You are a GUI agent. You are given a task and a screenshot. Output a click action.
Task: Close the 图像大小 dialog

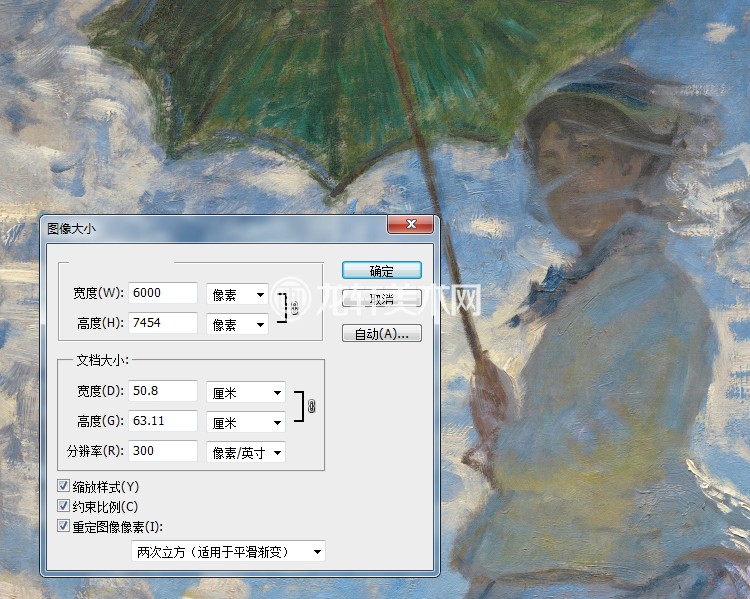410,224
